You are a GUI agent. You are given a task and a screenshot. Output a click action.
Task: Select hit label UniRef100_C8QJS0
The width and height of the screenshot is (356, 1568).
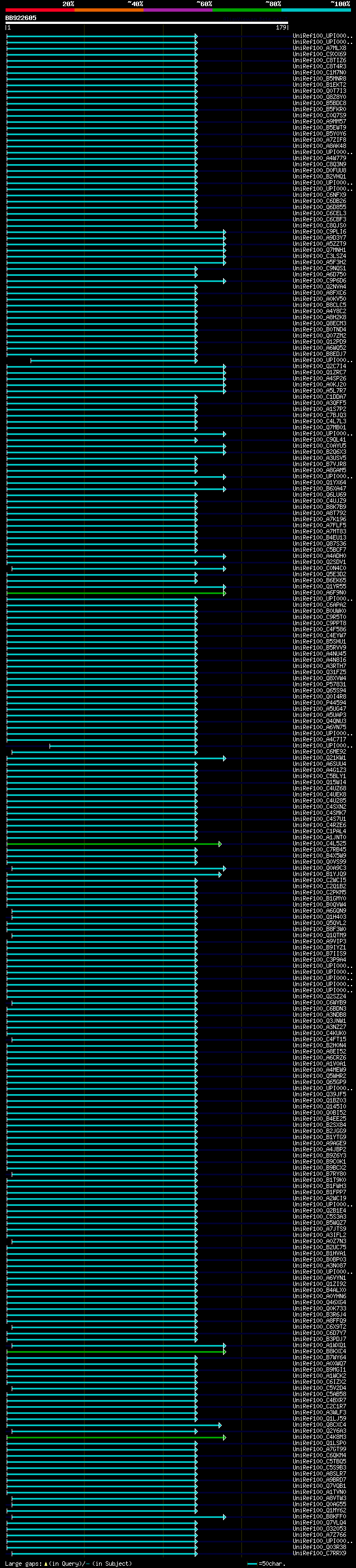point(319,225)
